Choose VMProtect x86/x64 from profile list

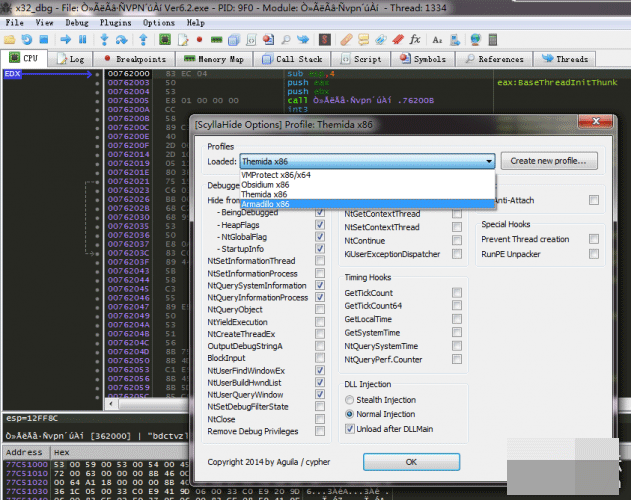(367, 175)
